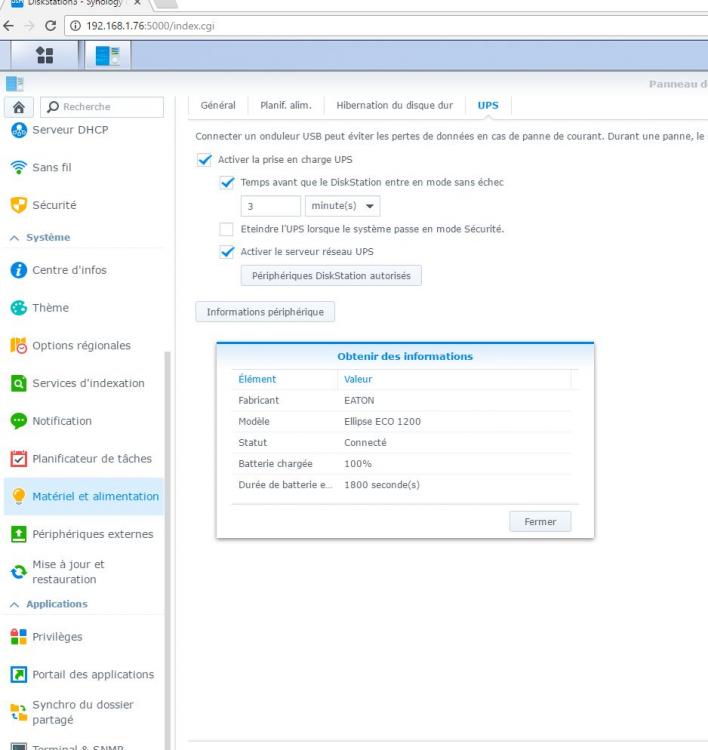This screenshot has height=750, width=708.
Task: Open the Planificateur de tâches calendar icon
Action: (x=19, y=459)
